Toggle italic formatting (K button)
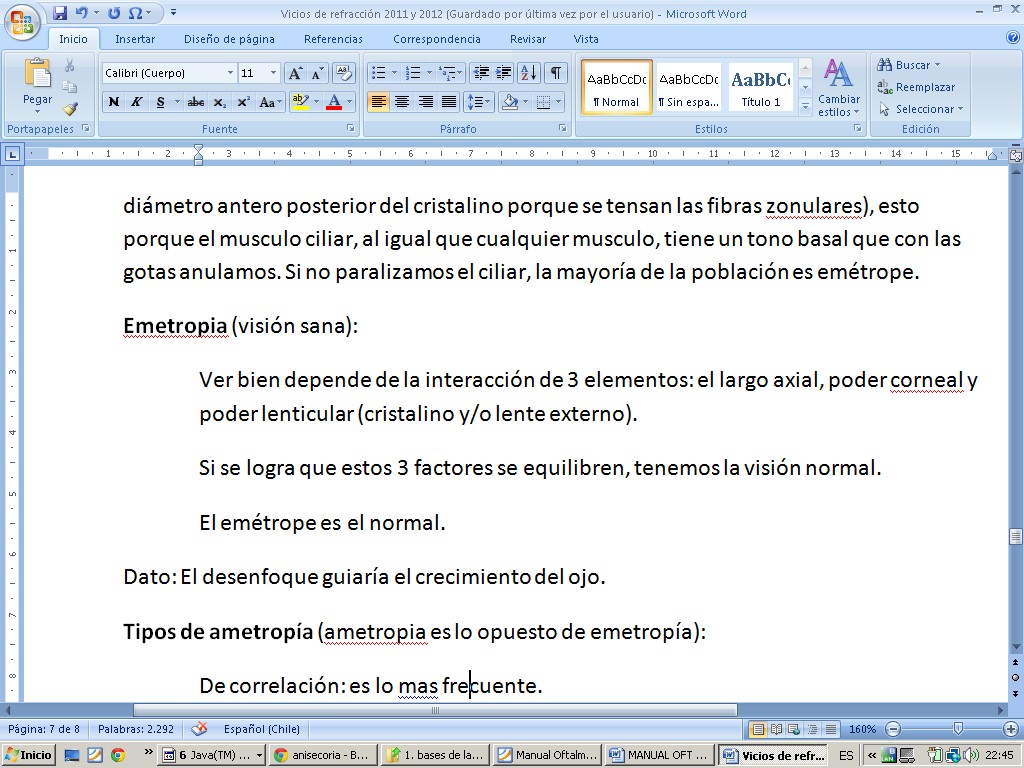This screenshot has height=768, width=1024. [x=137, y=102]
